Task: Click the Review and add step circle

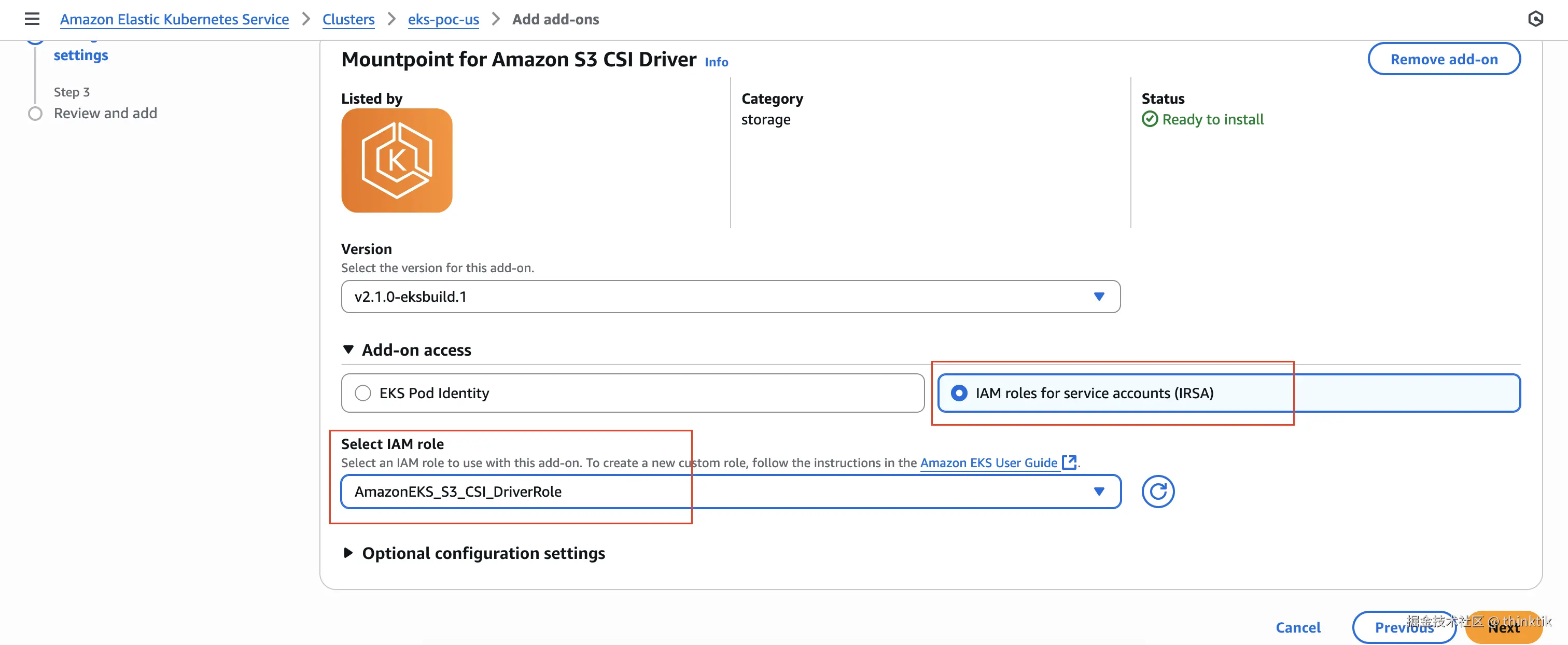Action: (35, 114)
